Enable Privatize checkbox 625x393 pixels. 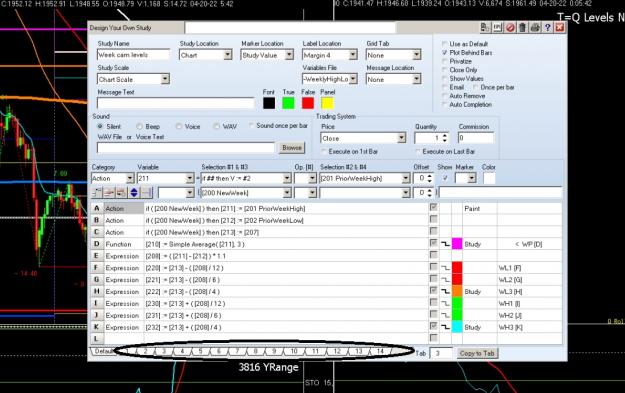[x=444, y=61]
